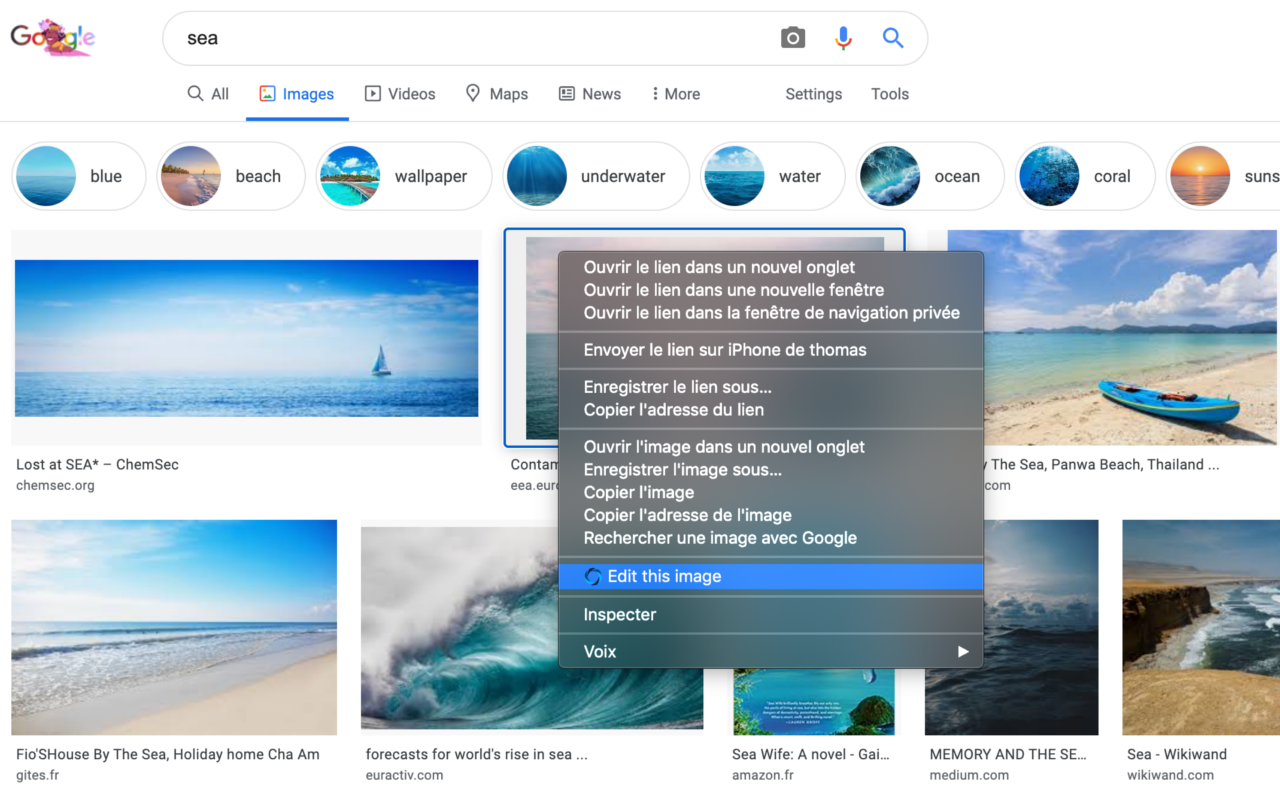
Task: Click 'Lost at SEA* – ChemSec' title
Action: click(97, 464)
